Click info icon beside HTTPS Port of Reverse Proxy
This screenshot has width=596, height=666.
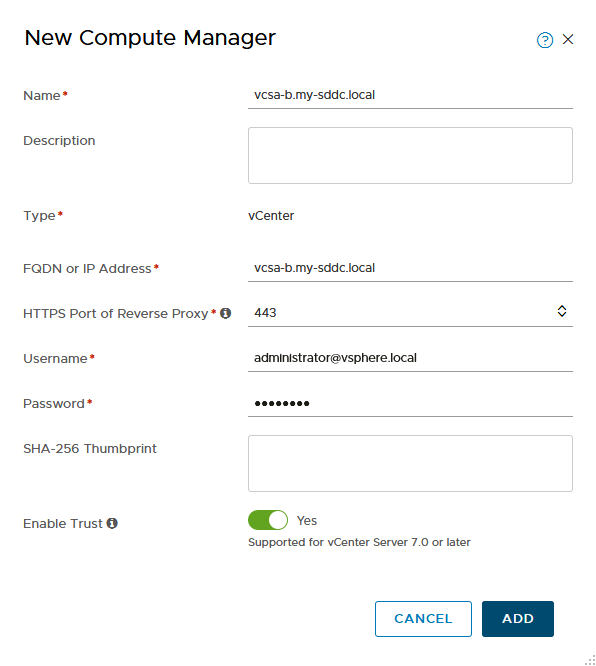point(226,313)
